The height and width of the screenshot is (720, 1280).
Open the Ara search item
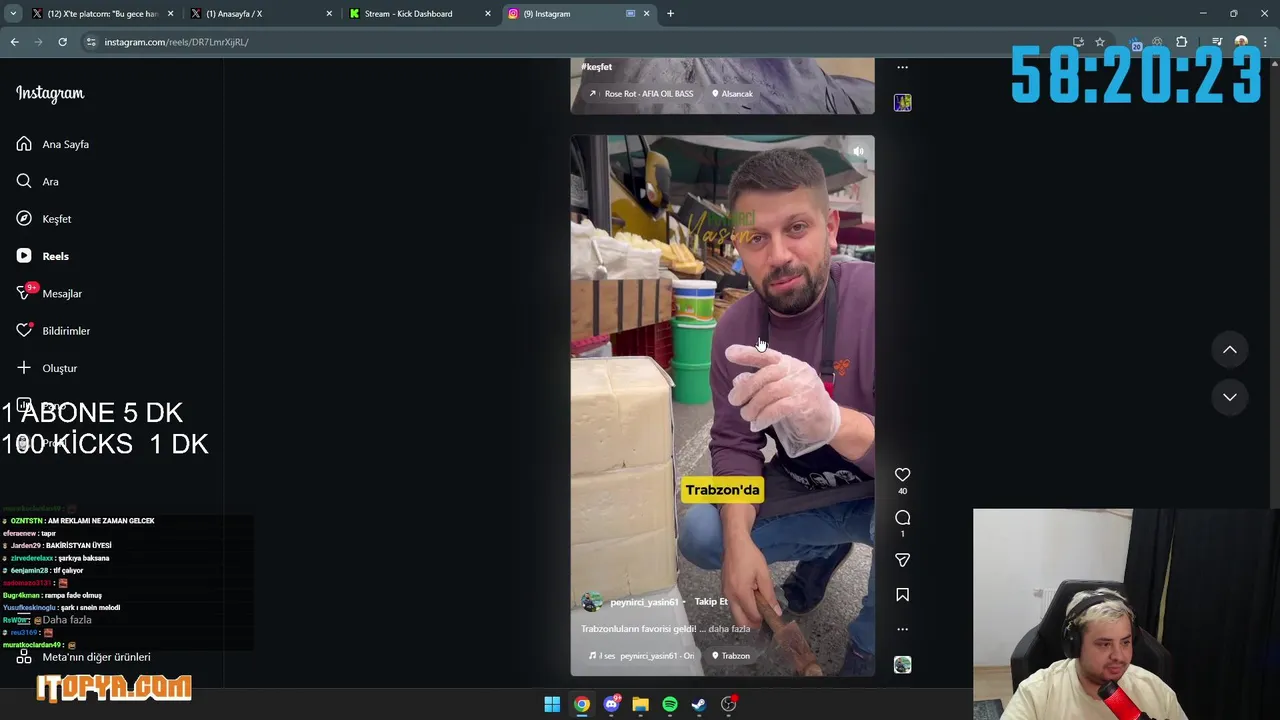[38, 181]
